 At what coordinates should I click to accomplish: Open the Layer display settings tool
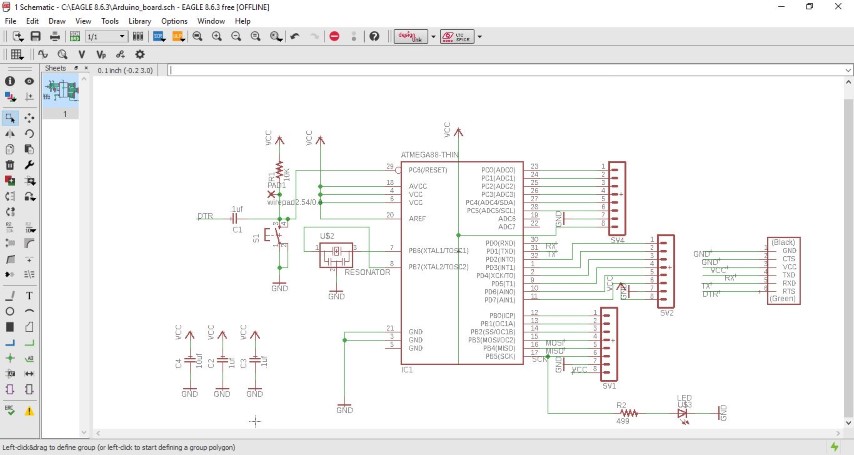click(10, 97)
